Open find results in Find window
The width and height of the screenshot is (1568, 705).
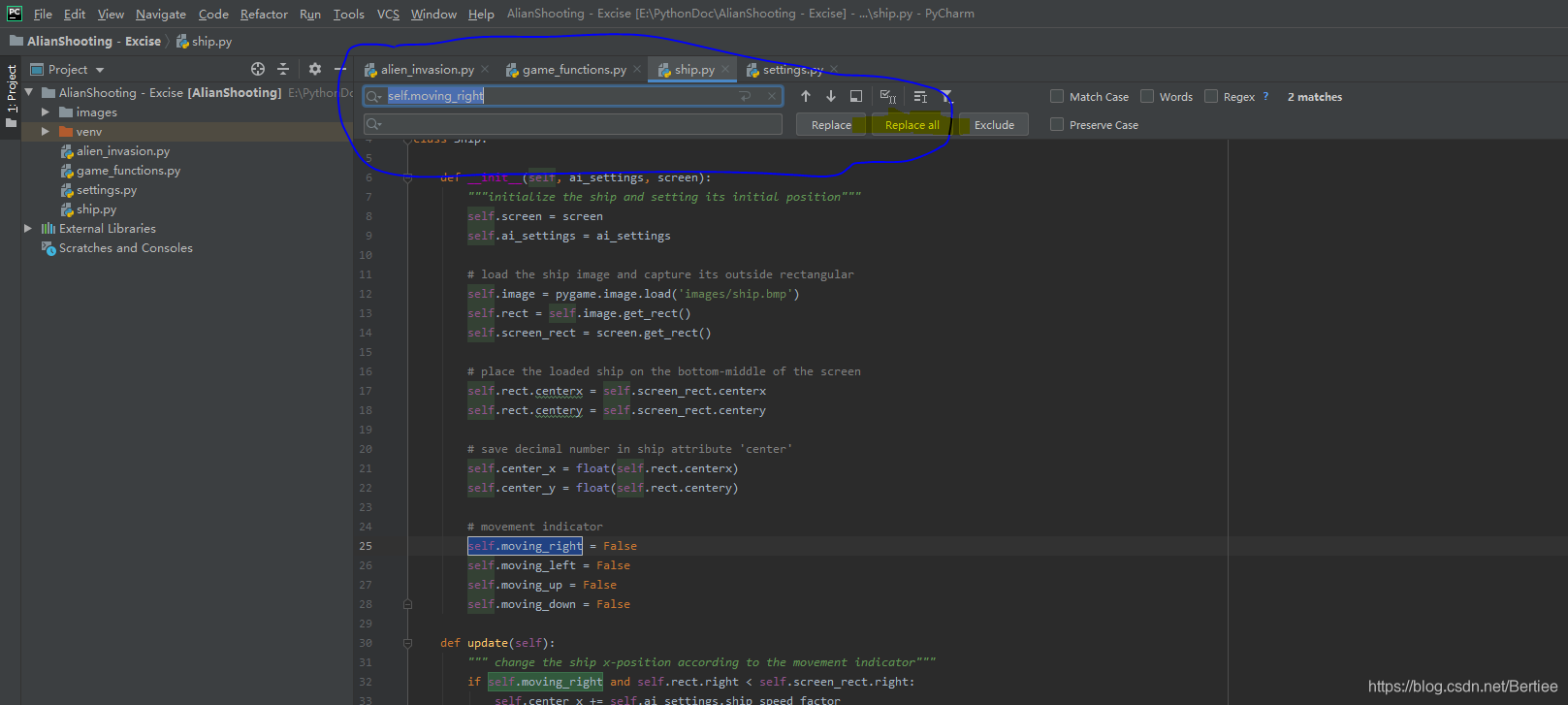click(856, 96)
